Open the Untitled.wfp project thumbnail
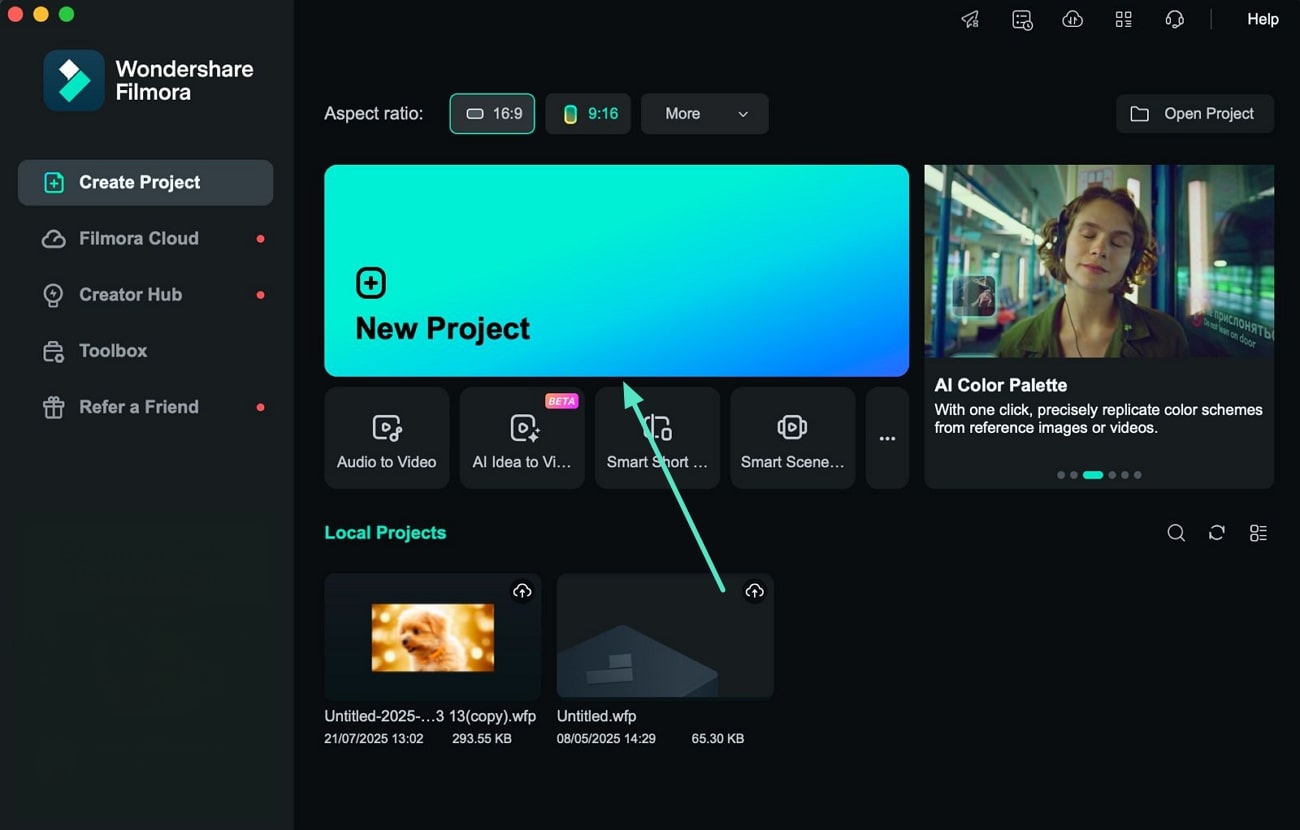1300x830 pixels. click(x=665, y=636)
